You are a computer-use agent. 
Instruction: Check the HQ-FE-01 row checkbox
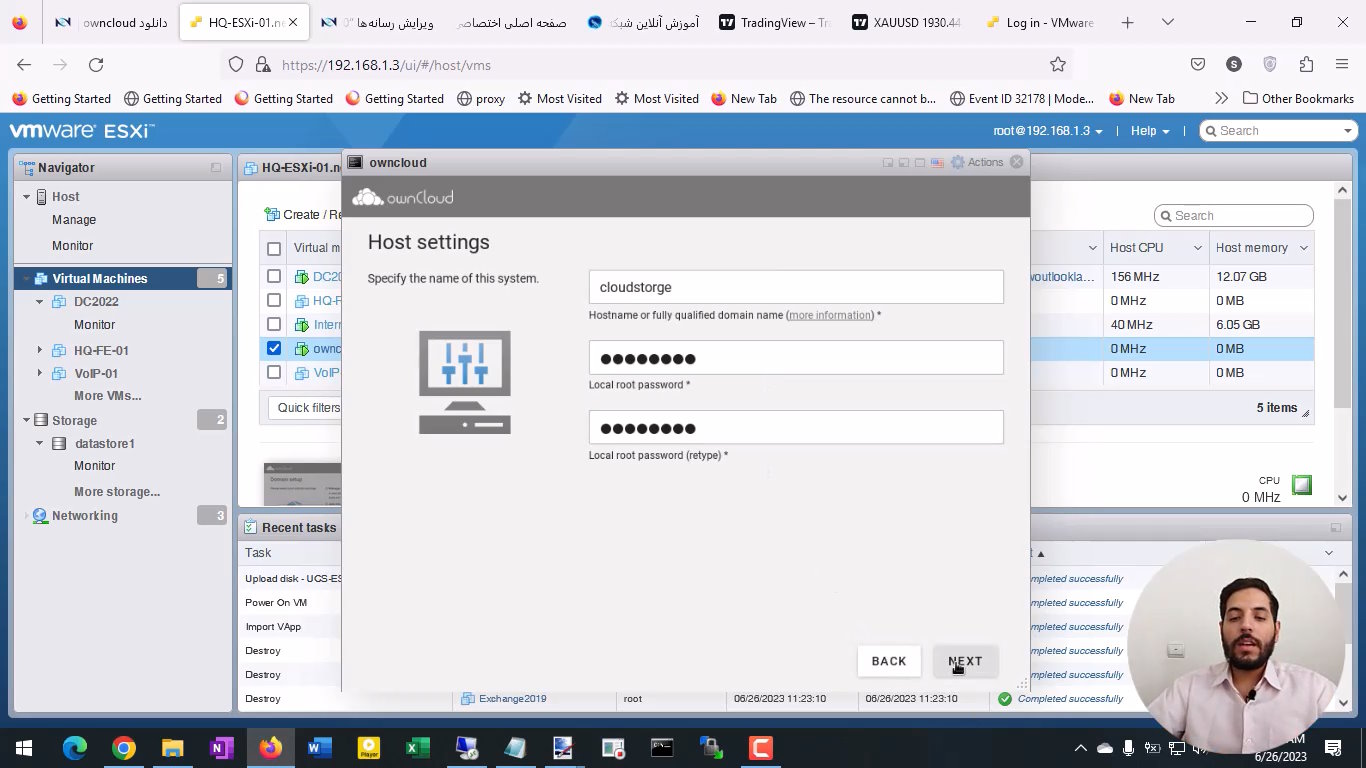tap(274, 300)
